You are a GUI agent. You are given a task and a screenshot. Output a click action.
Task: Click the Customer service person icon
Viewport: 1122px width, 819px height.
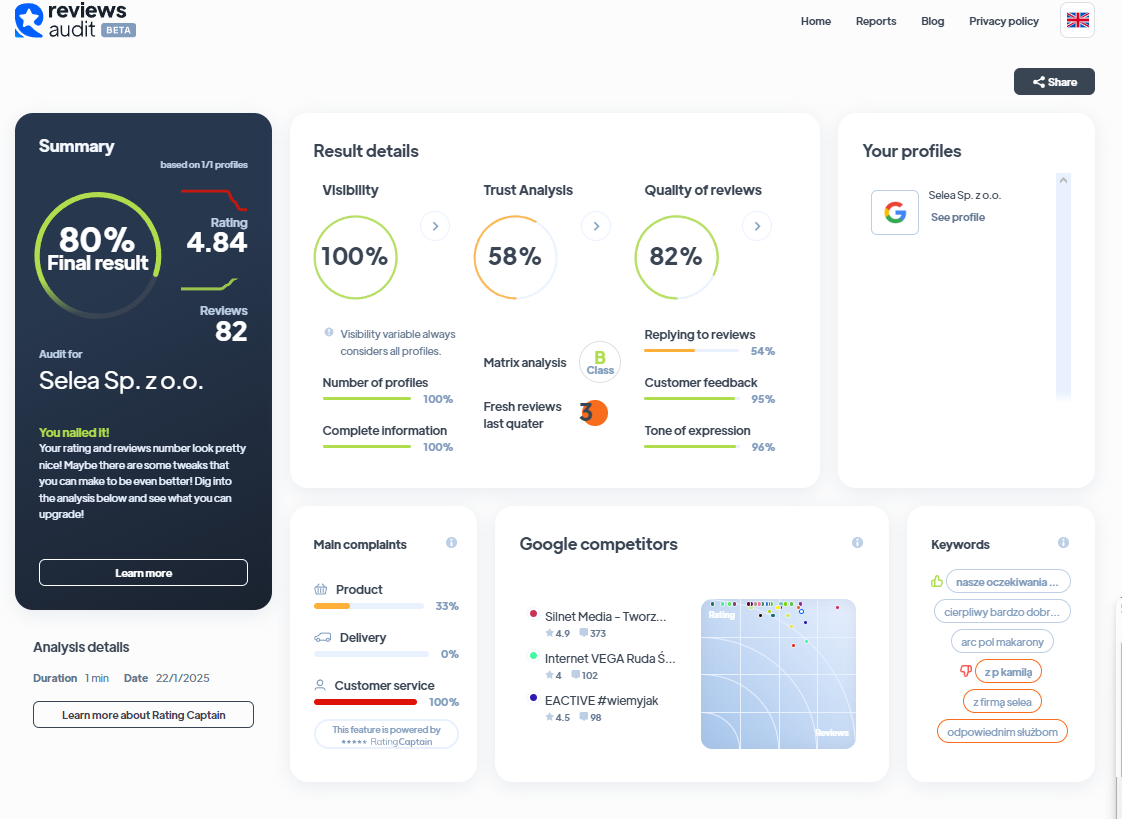coord(320,685)
